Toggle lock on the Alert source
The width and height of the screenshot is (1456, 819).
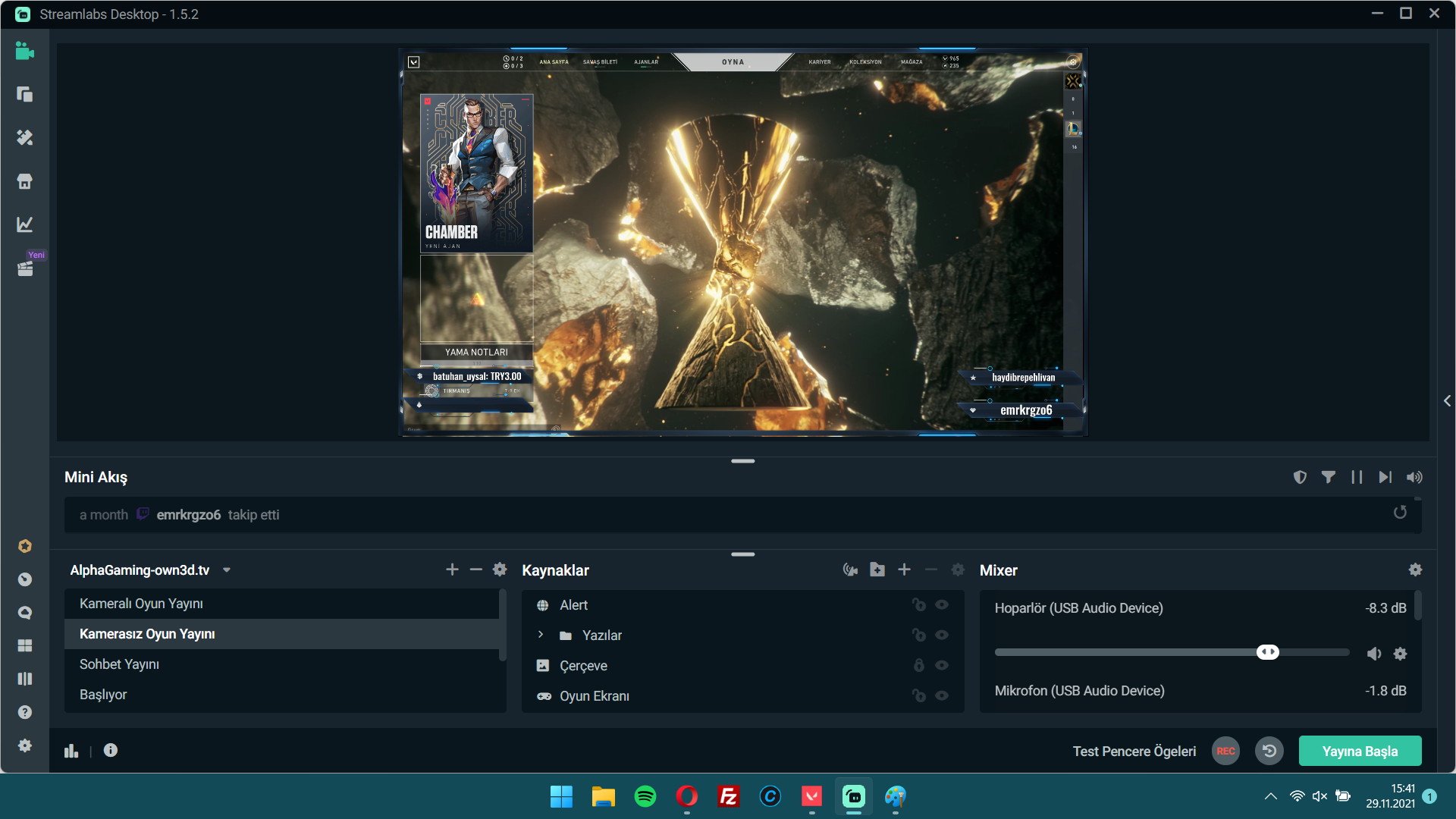tap(919, 604)
